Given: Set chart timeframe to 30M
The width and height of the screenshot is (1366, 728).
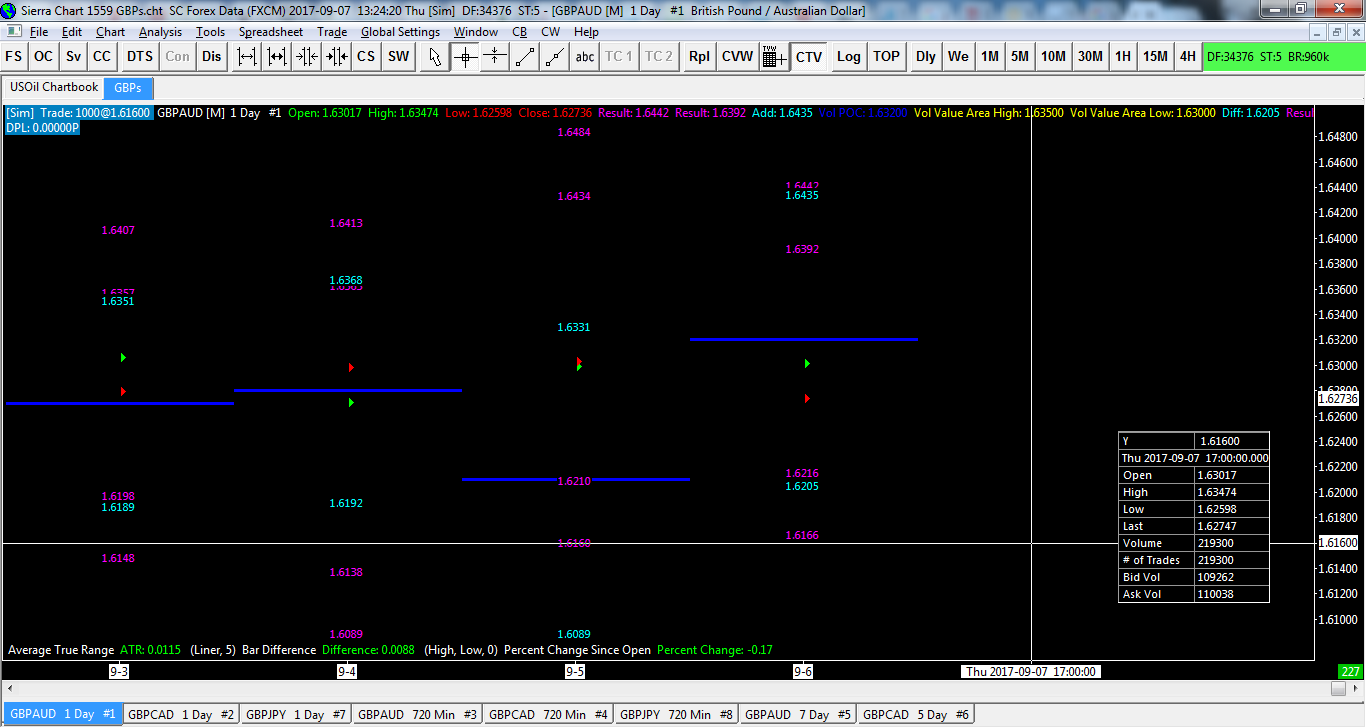Looking at the screenshot, I should pos(1090,56).
